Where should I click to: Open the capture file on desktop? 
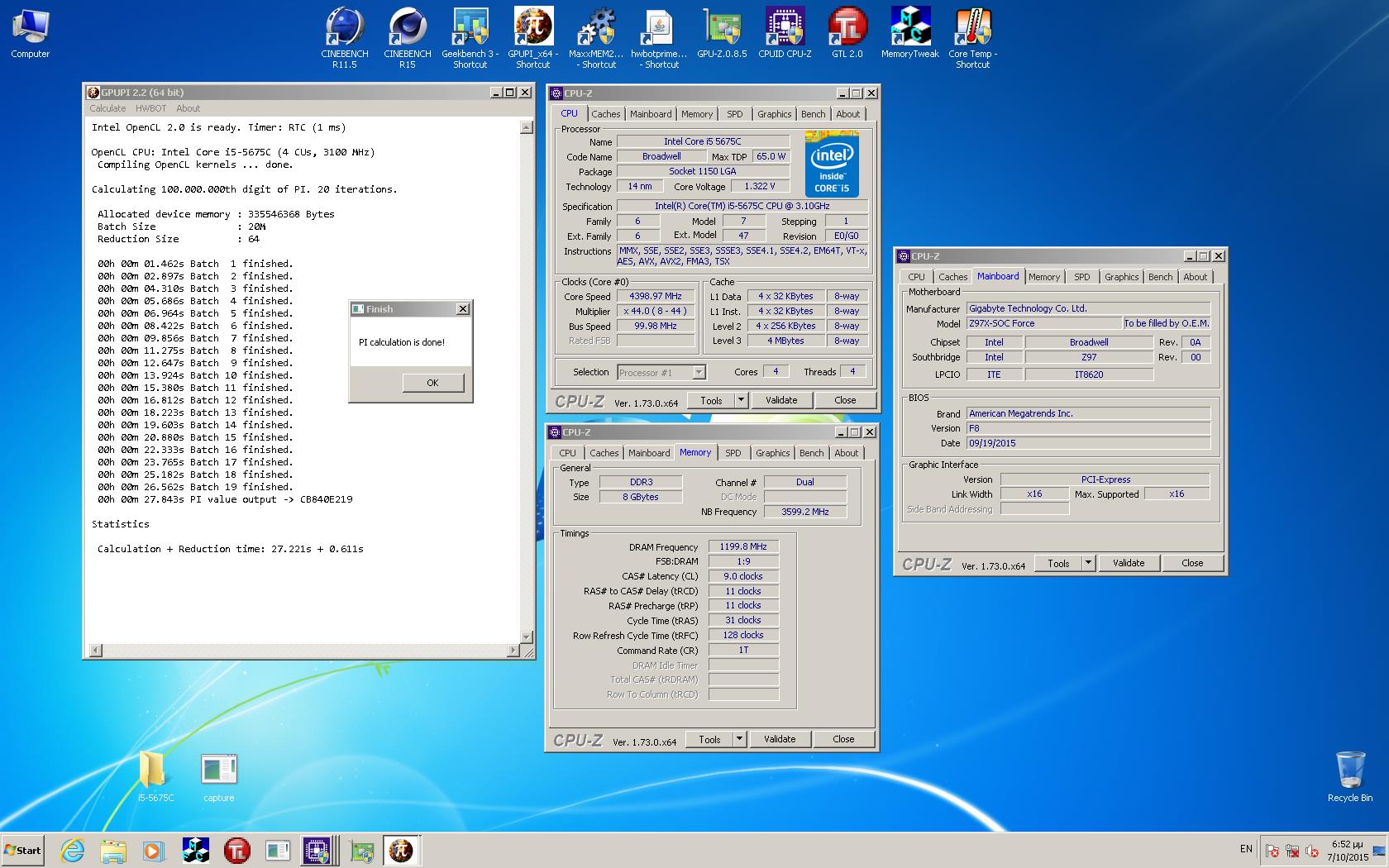pyautogui.click(x=219, y=778)
